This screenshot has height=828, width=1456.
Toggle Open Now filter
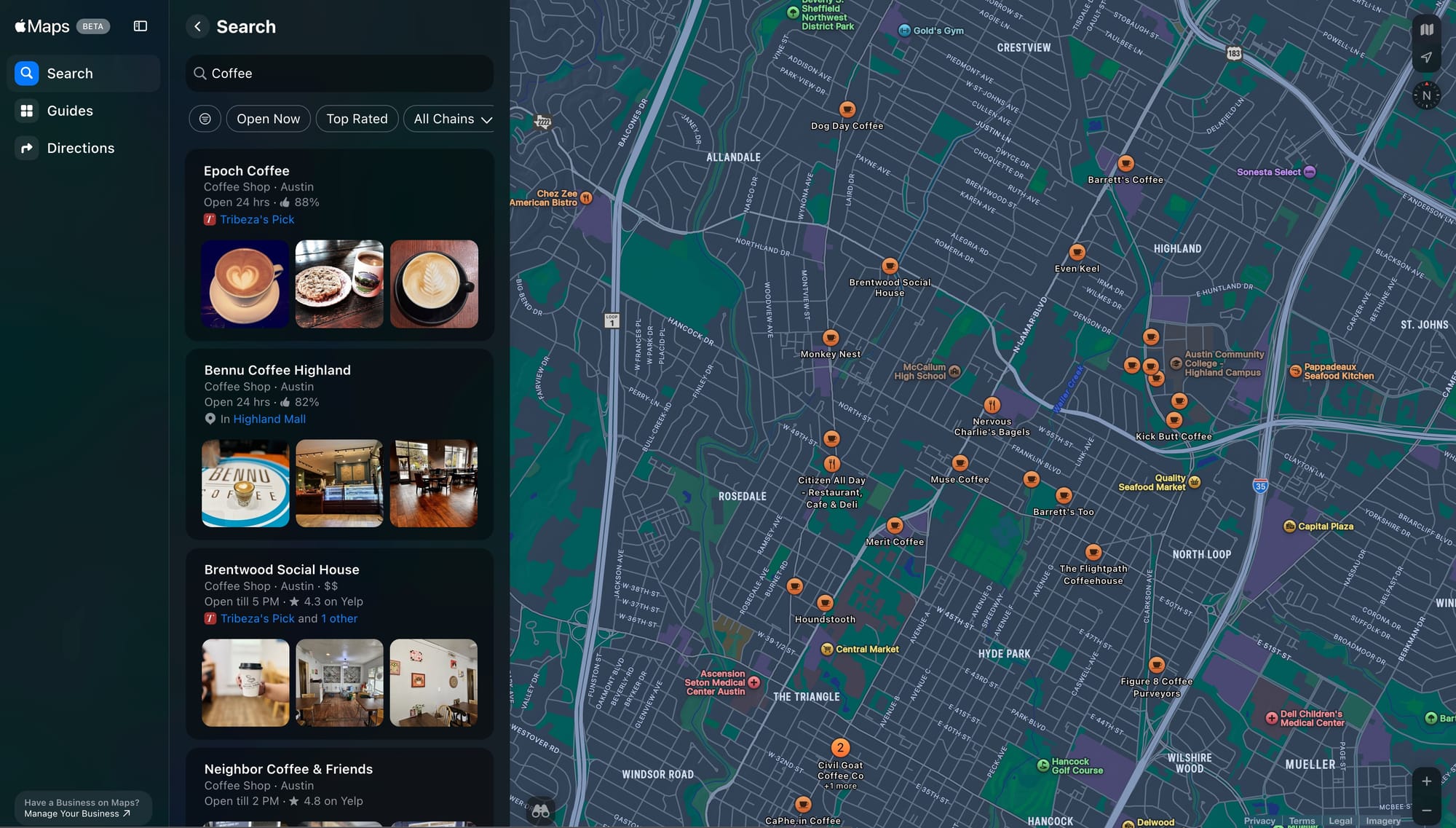(x=268, y=119)
